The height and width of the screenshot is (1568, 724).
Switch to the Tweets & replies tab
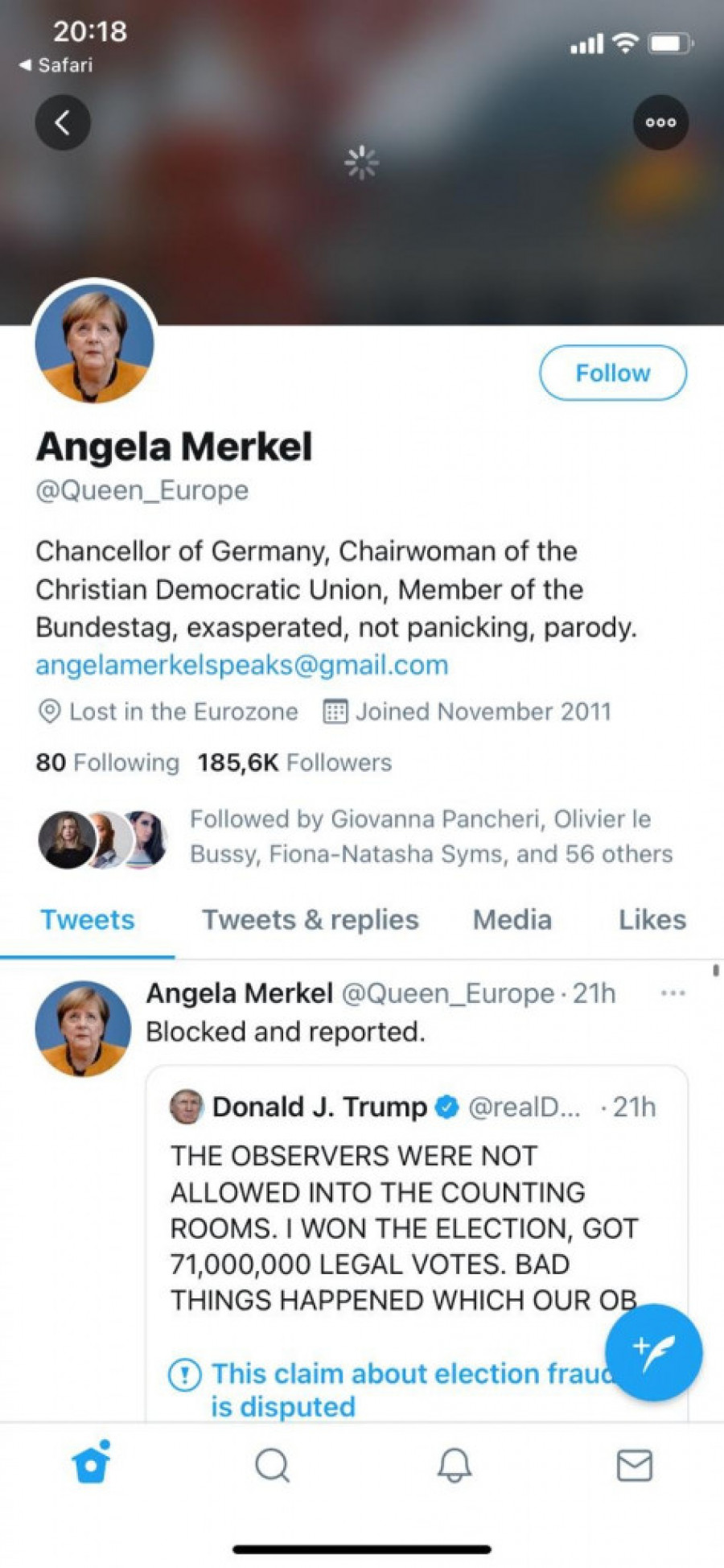[x=310, y=920]
